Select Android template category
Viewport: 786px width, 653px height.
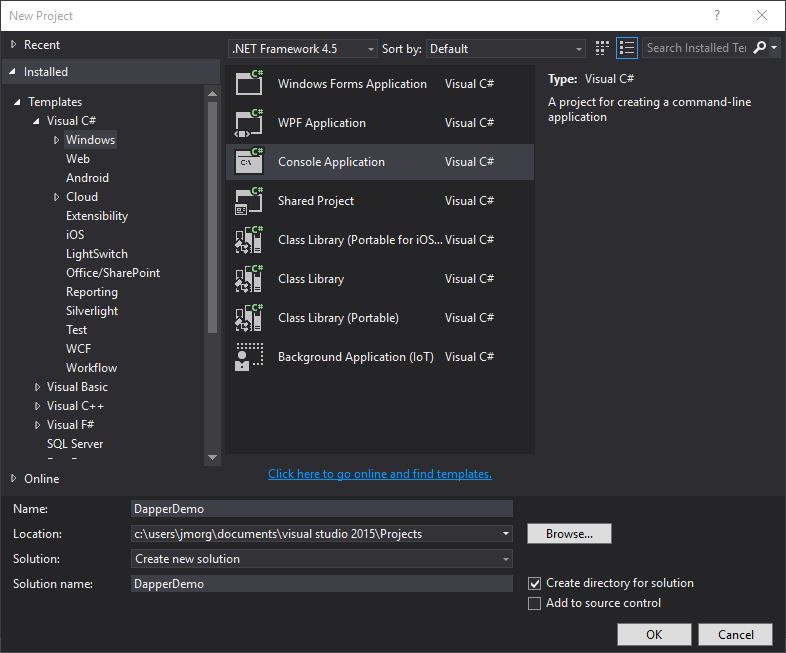(87, 178)
